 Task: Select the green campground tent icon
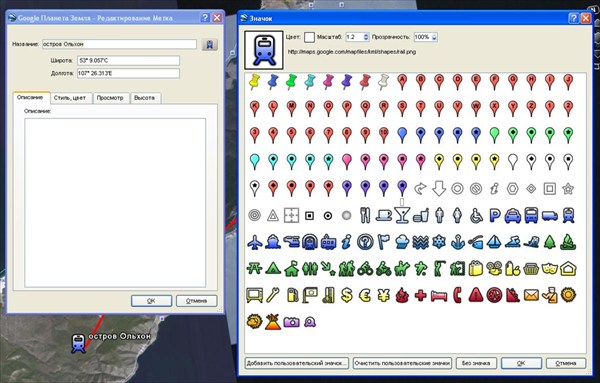273,269
